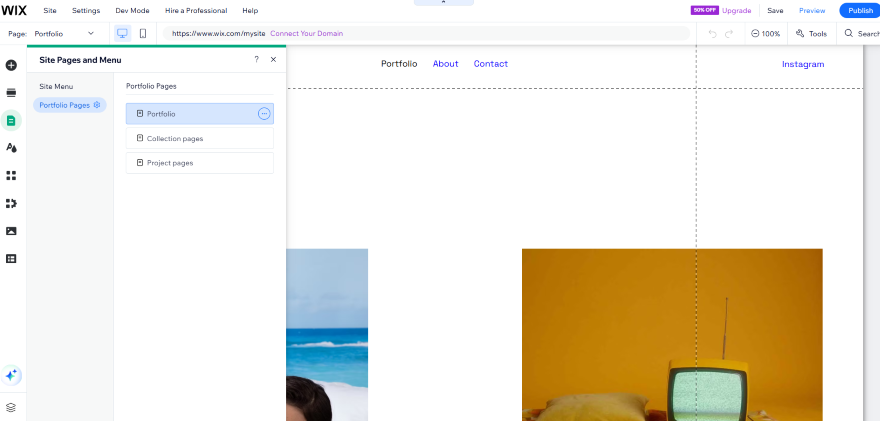Click the Portfolio page icon in list
The height and width of the screenshot is (421, 880).
coord(140,113)
